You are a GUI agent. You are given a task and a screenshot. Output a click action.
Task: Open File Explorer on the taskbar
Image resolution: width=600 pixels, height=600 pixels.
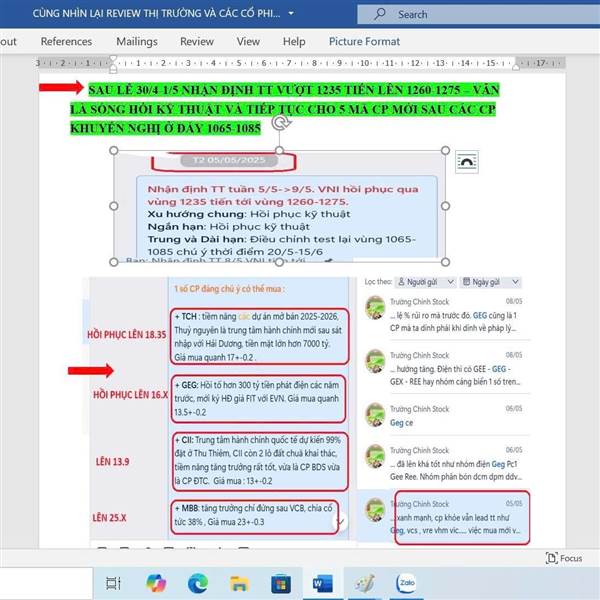click(239, 584)
